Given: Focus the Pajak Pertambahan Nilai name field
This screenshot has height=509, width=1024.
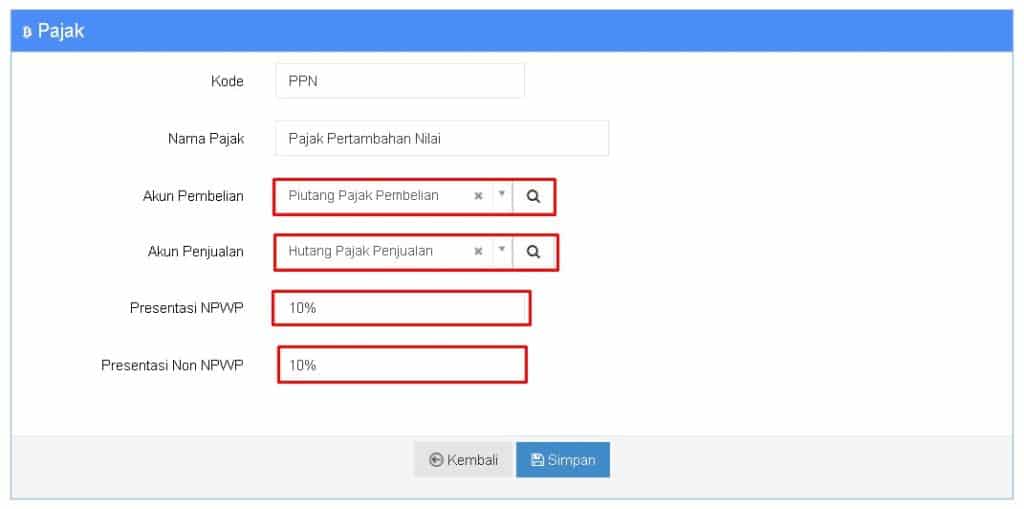Looking at the screenshot, I should 442,138.
